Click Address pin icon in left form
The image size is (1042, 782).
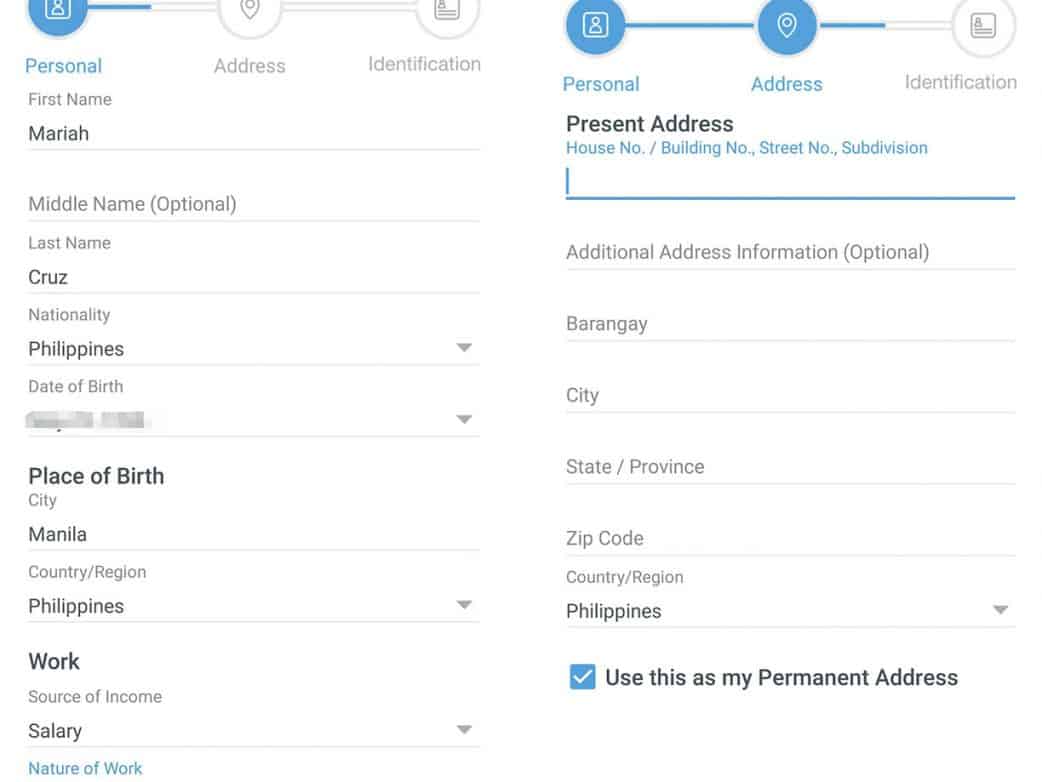(x=250, y=11)
